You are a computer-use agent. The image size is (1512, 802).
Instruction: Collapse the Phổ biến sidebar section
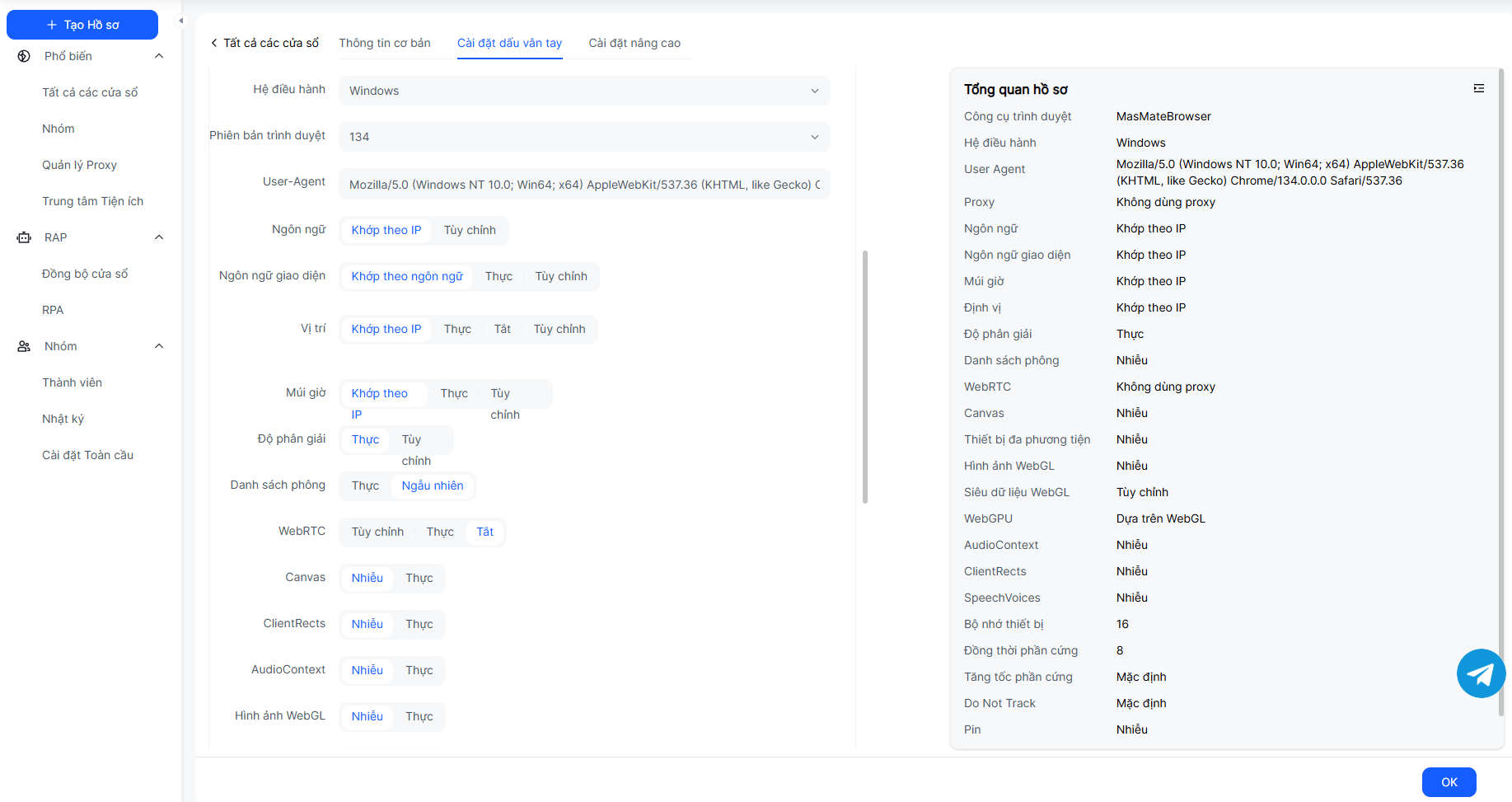[x=159, y=56]
